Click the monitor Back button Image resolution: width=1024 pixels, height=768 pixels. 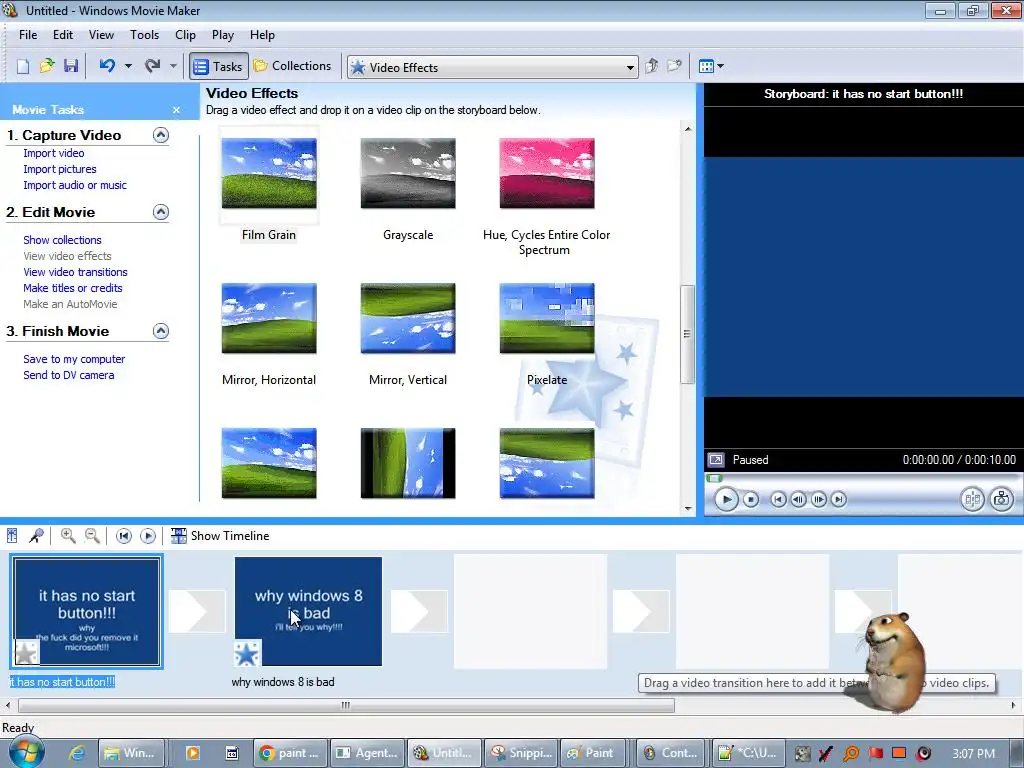tap(778, 500)
